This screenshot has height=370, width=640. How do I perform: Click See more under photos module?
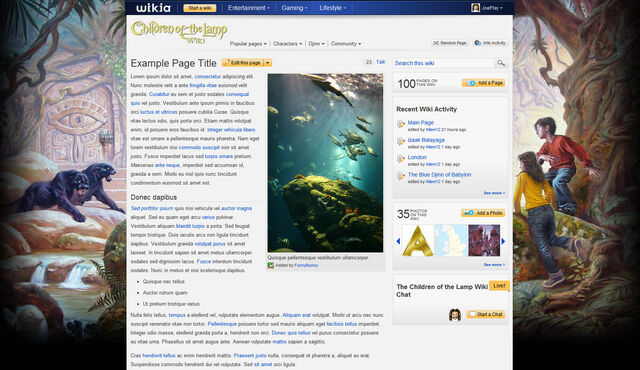(494, 265)
